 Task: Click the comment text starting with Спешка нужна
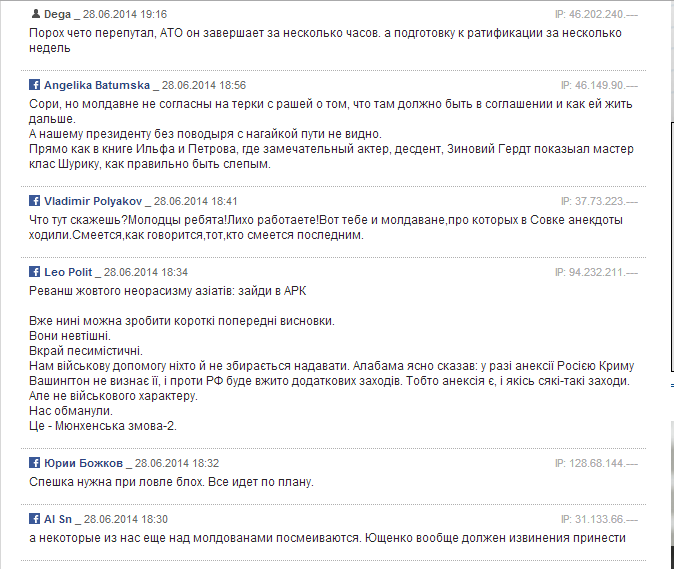[172, 482]
